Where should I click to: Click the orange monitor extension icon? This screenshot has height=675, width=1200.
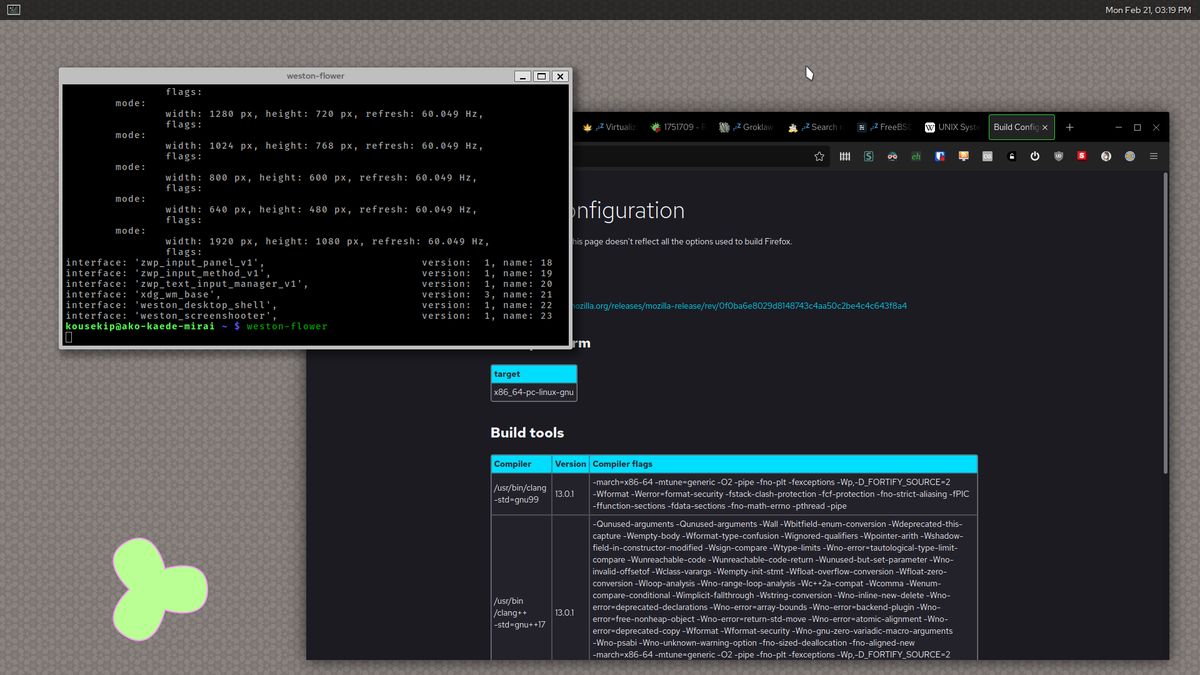[964, 156]
